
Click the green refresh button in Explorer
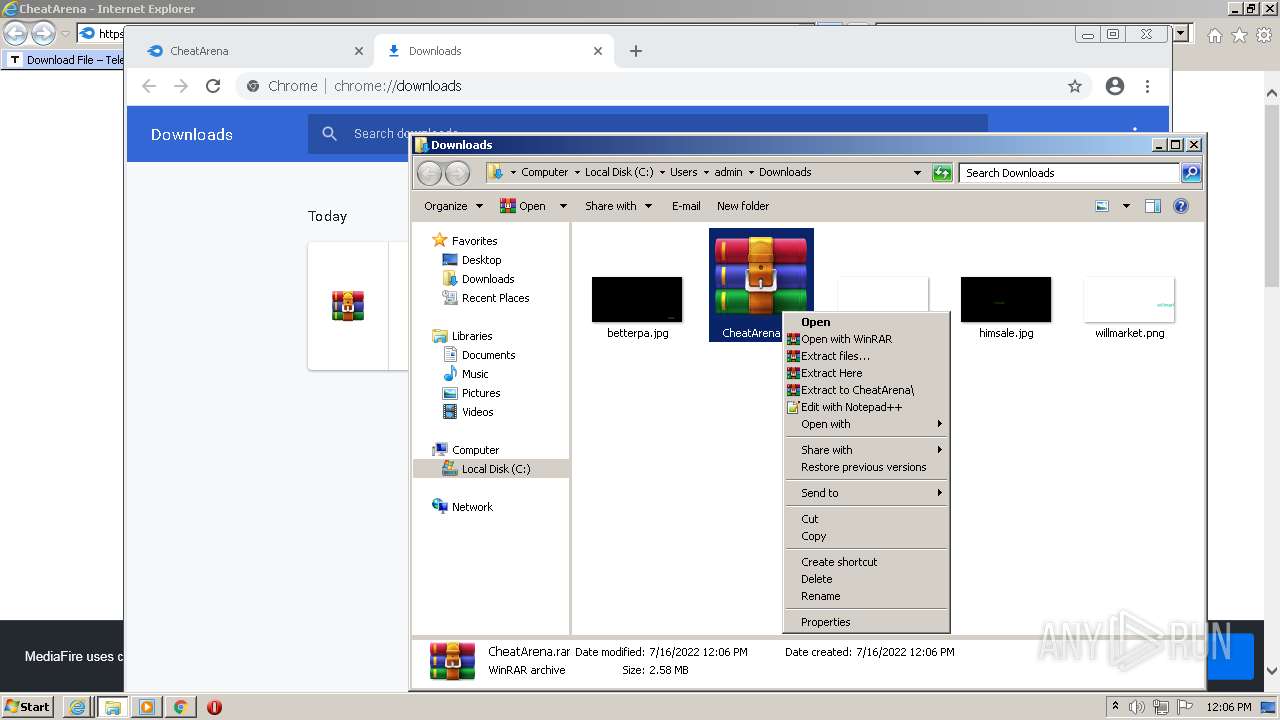click(942, 172)
